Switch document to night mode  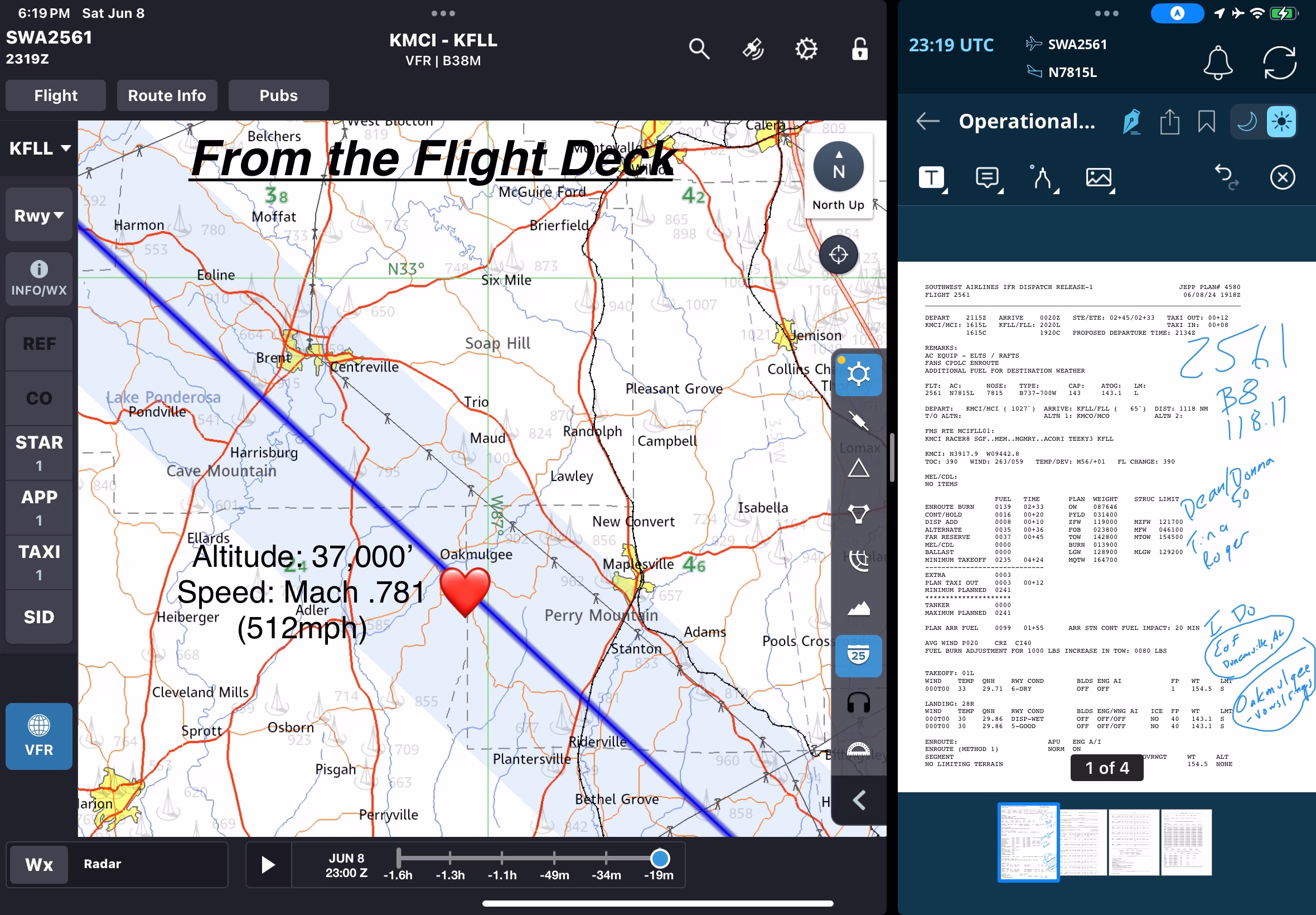[1247, 122]
